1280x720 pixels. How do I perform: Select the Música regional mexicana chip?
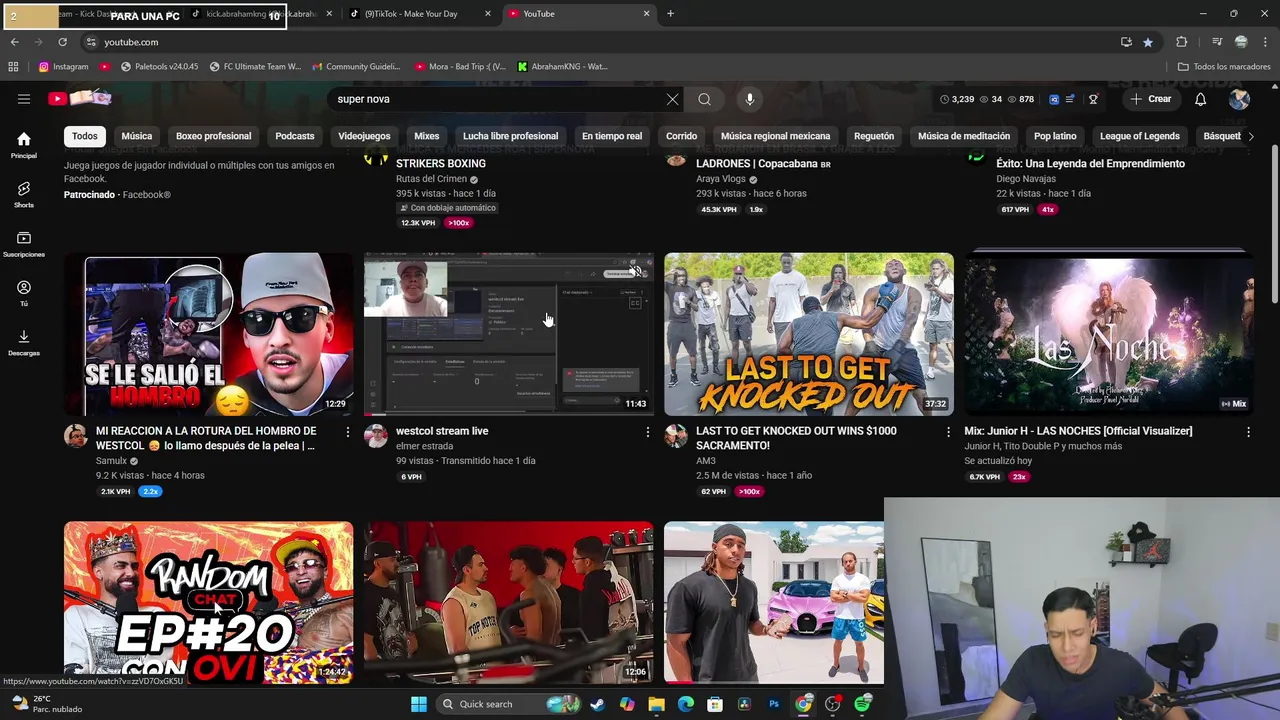[775, 136]
